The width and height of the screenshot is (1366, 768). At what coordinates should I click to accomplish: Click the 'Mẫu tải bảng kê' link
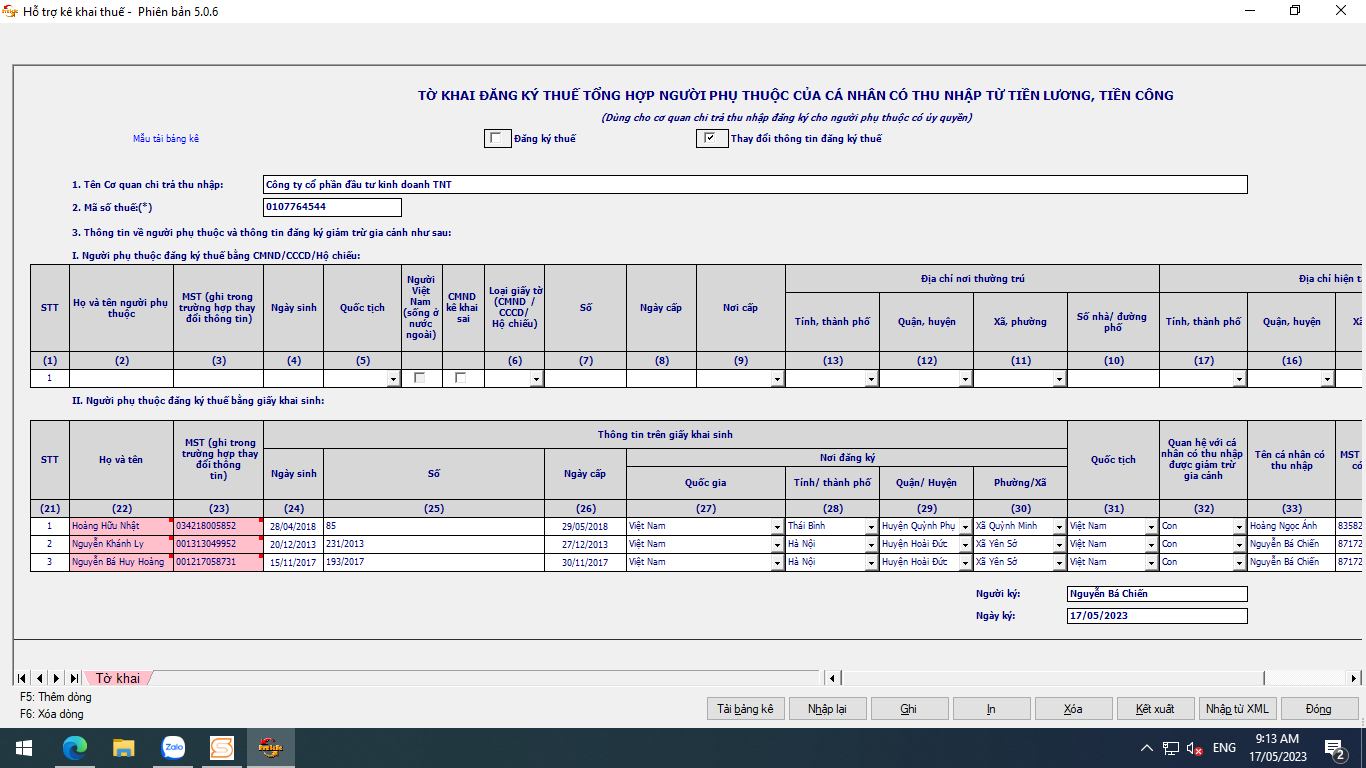click(x=166, y=139)
